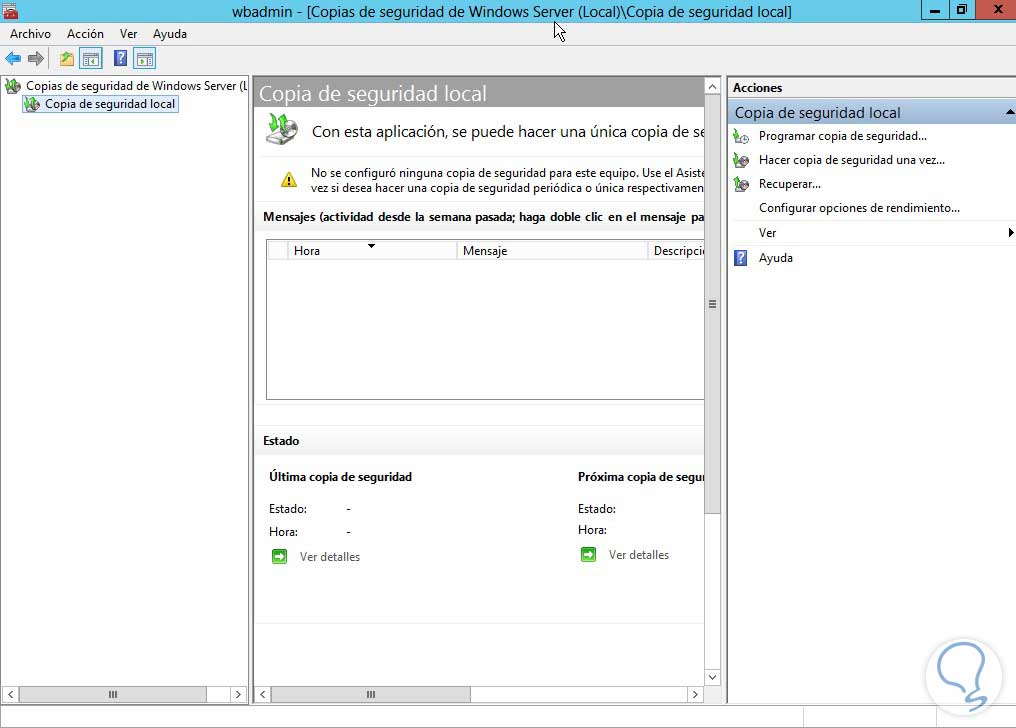The image size is (1016, 728).
Task: Click the tree pane horizontal scrollbar thumb
Action: [x=113, y=694]
